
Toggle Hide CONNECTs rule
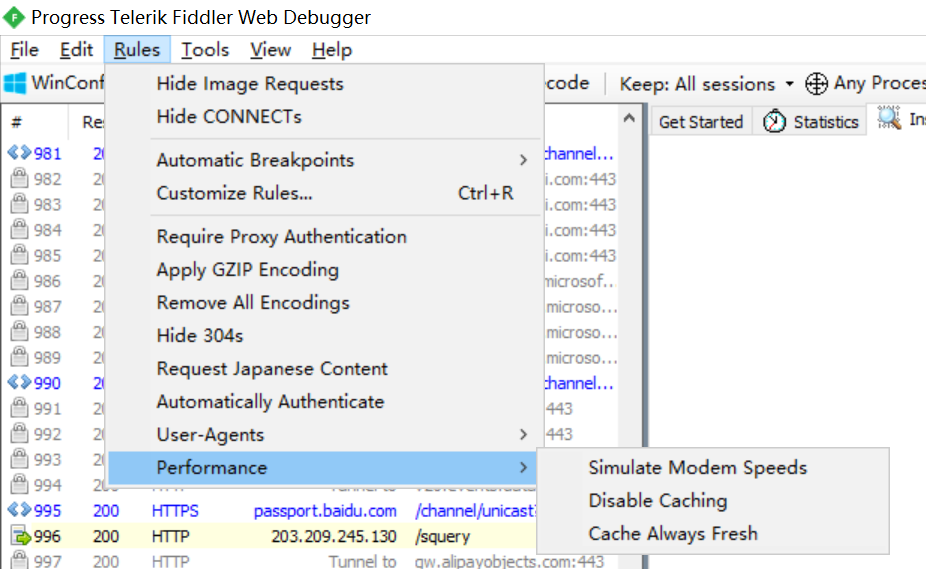(324, 116)
